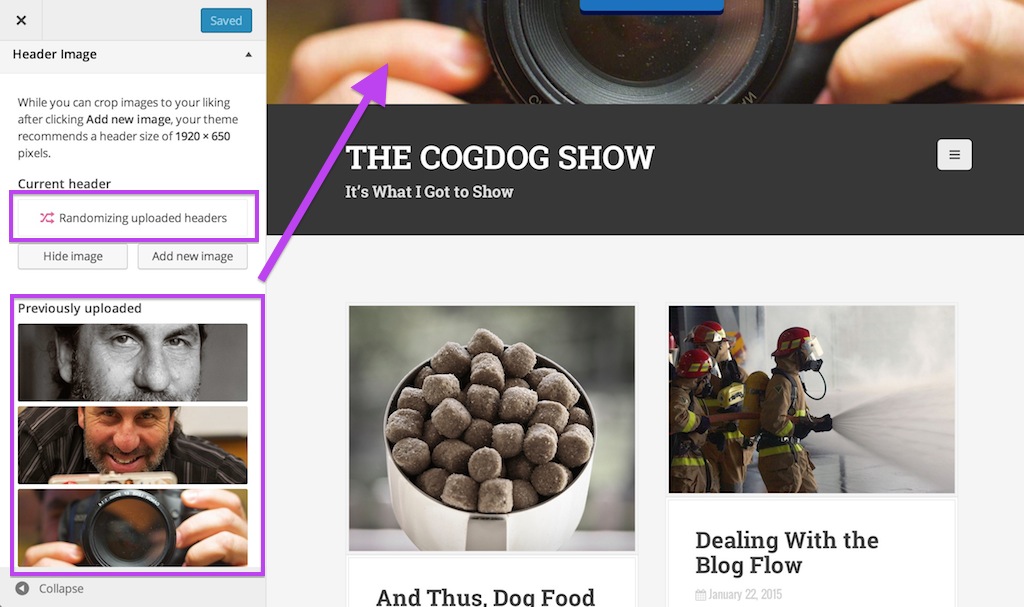Collapse the Header Image section arrow

(248, 54)
